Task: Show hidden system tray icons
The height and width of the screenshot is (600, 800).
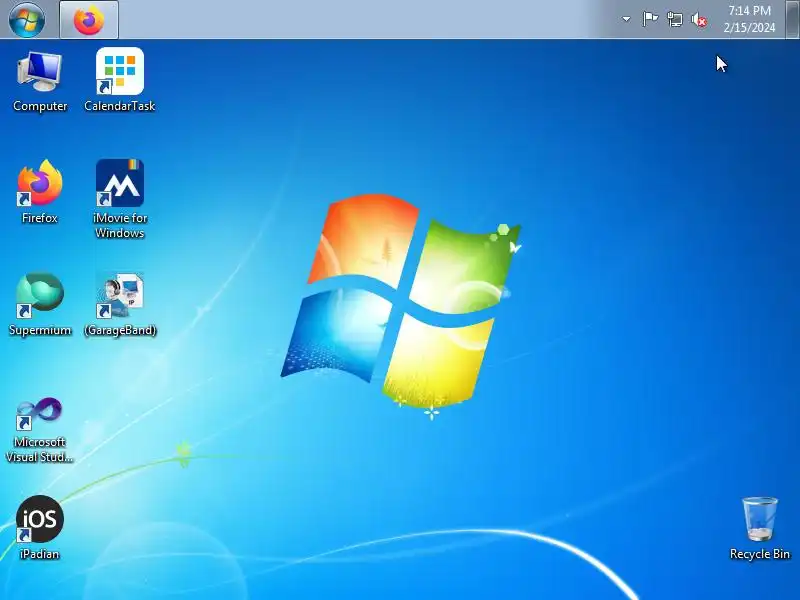Action: (626, 19)
